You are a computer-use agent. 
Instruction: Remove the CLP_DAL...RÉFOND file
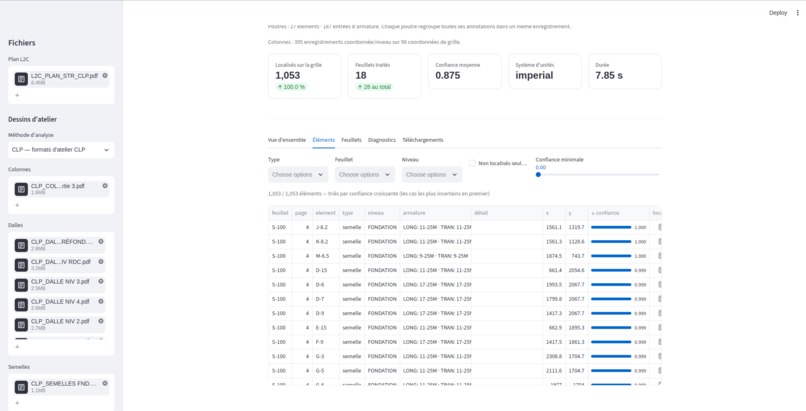101,241
